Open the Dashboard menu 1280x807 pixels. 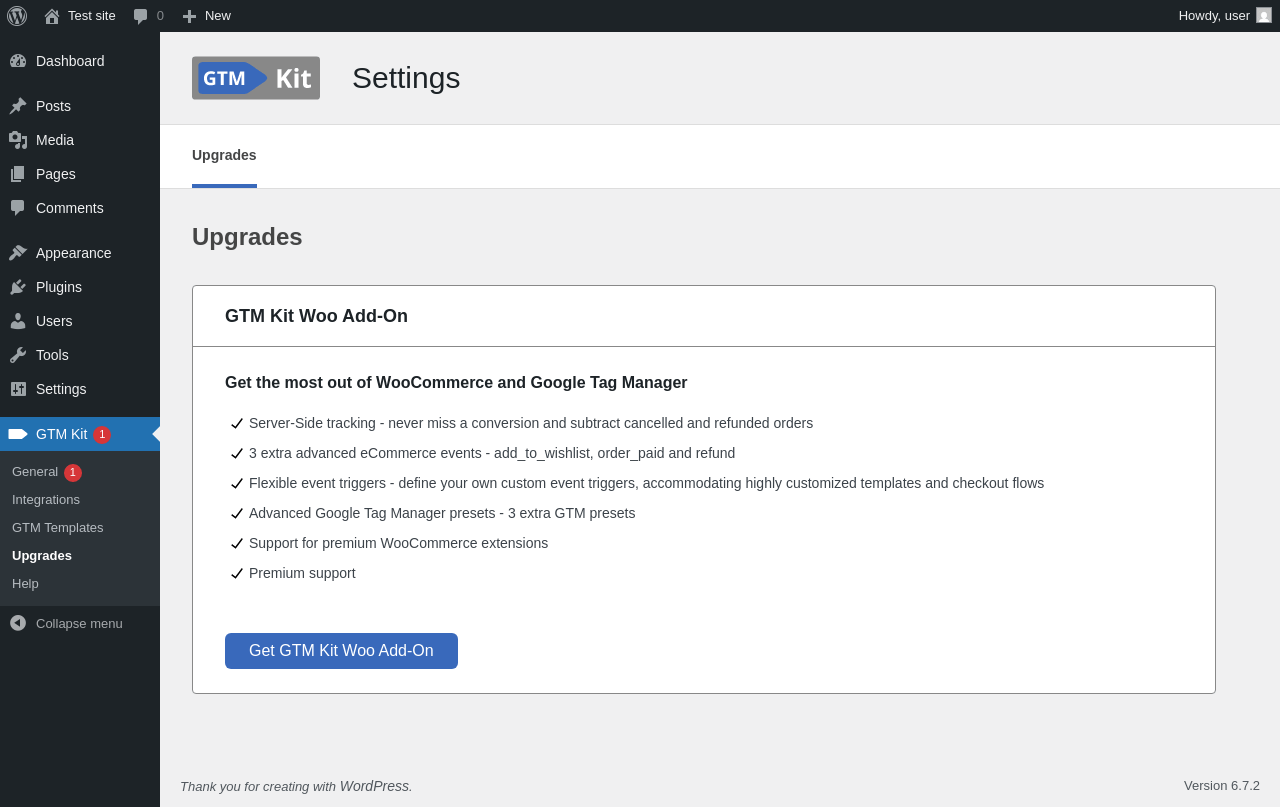(80, 61)
